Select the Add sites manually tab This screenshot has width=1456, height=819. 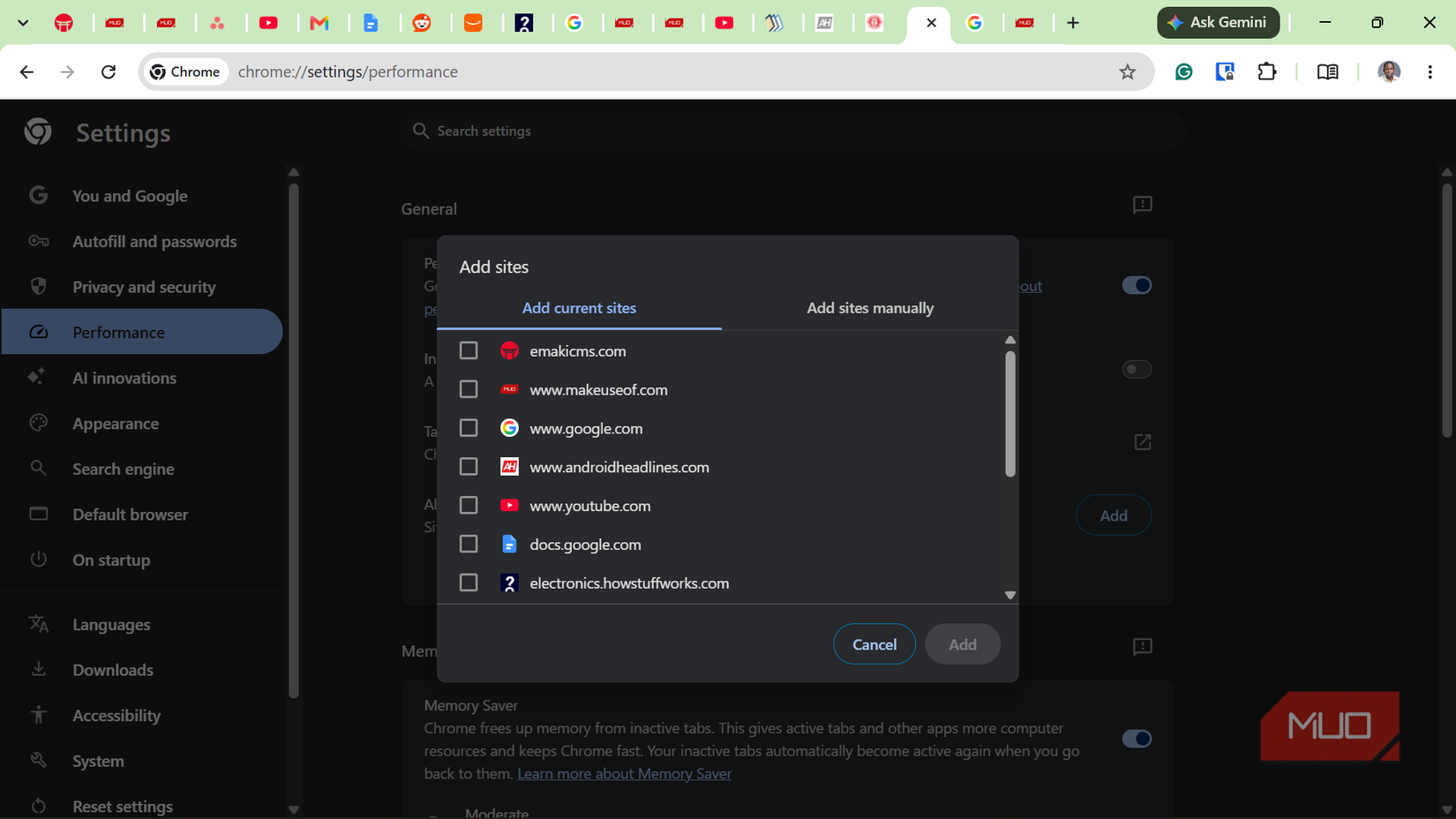click(870, 308)
